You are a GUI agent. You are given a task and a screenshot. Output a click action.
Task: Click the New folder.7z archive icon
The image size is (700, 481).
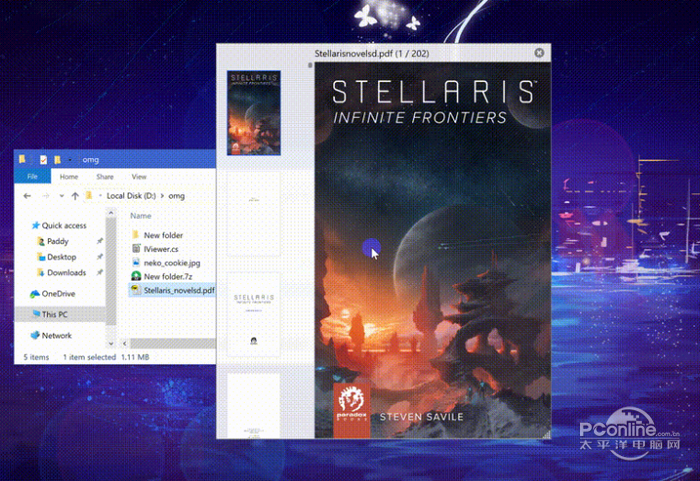coord(136,276)
